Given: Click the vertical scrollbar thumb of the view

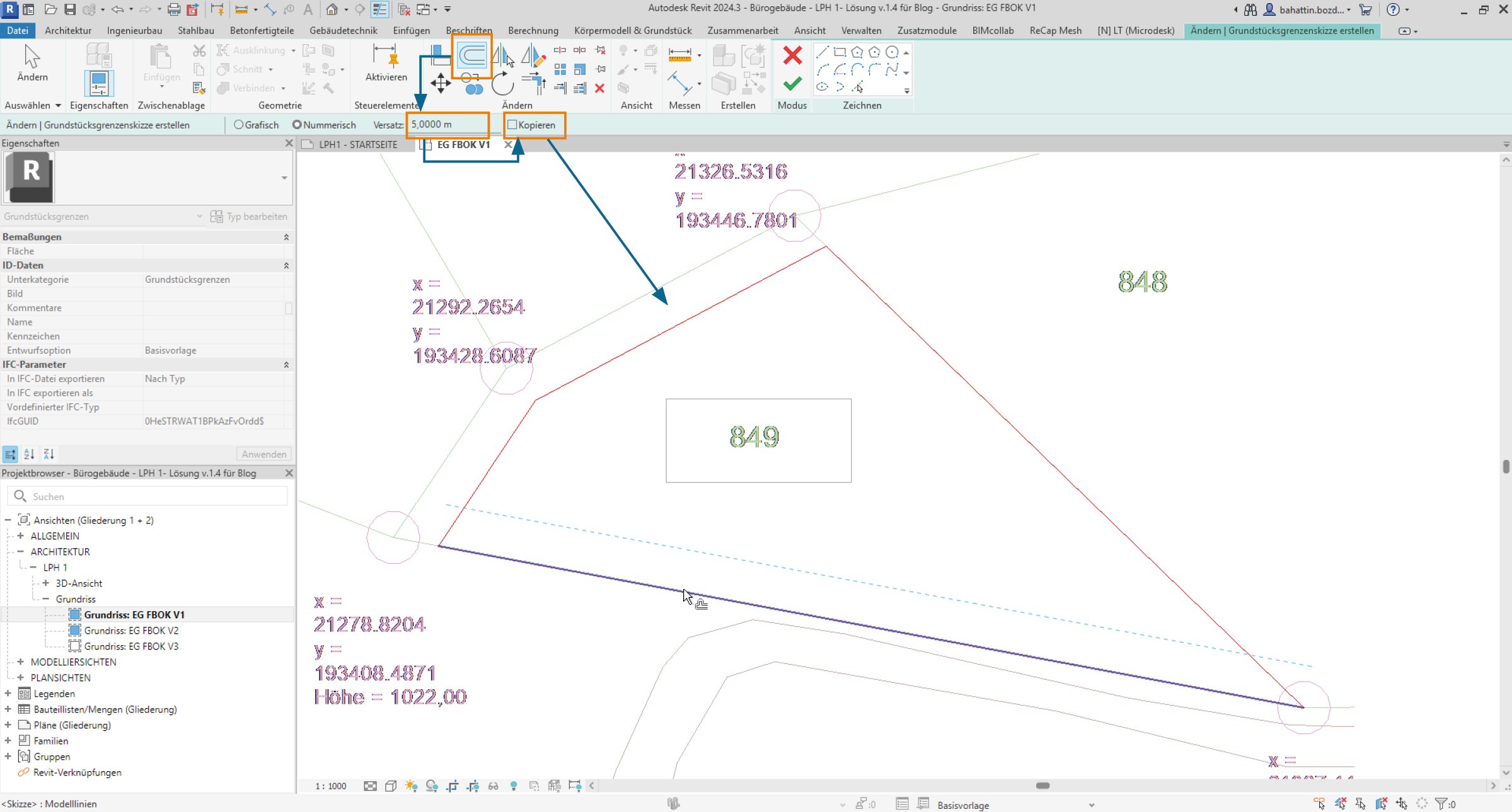Looking at the screenshot, I should pyautogui.click(x=1506, y=466).
